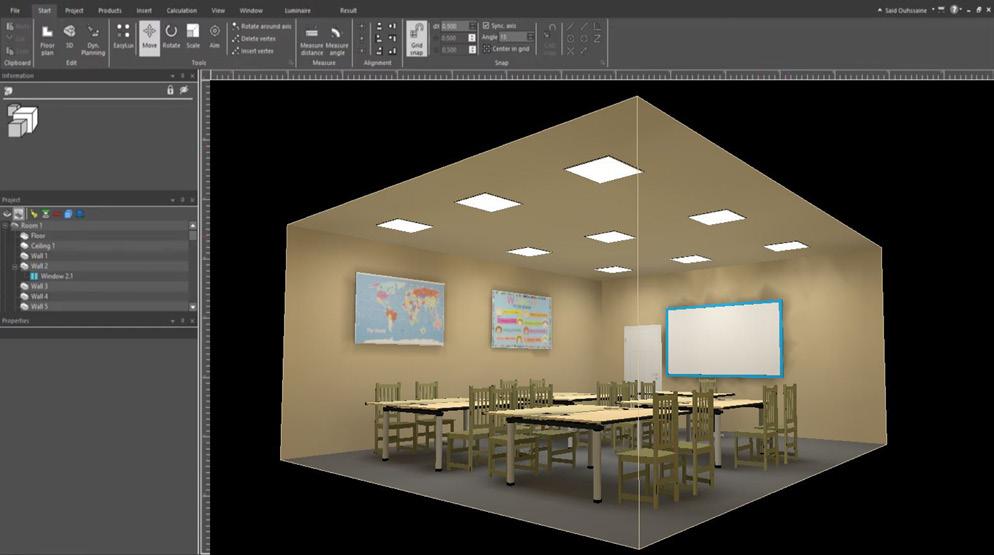Open the Project ribbon tab
The width and height of the screenshot is (994, 555).
(x=74, y=10)
